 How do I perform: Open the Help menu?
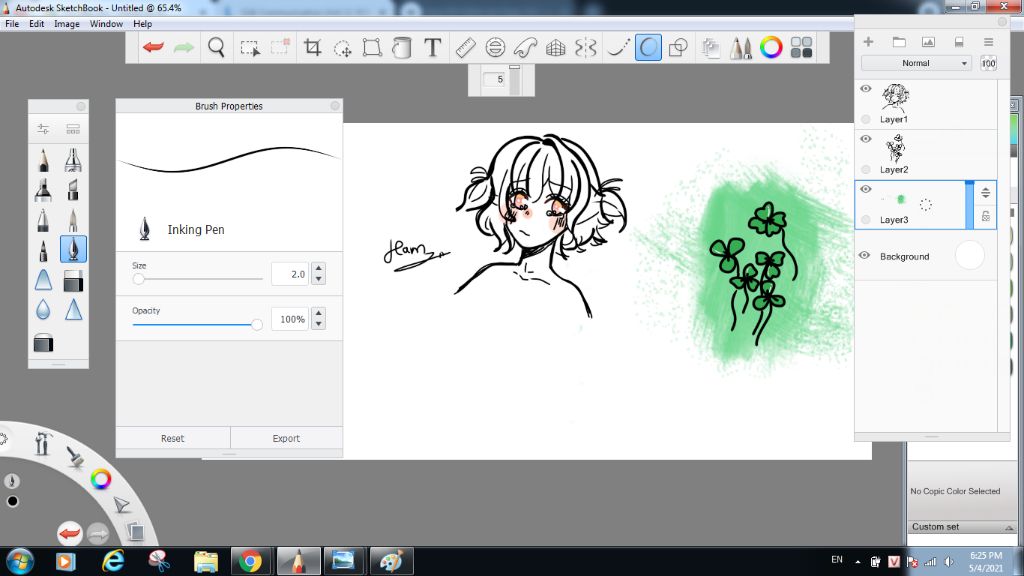coord(142,24)
